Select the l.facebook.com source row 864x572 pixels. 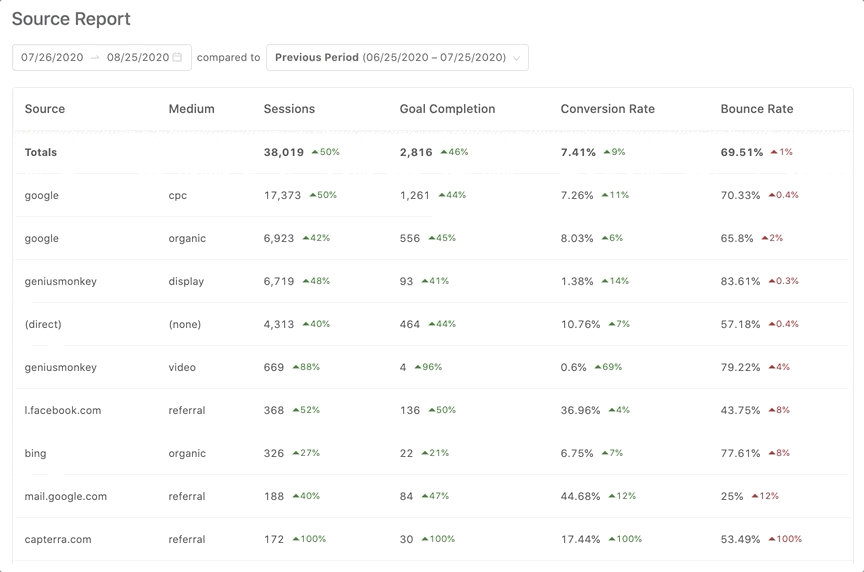coord(63,411)
